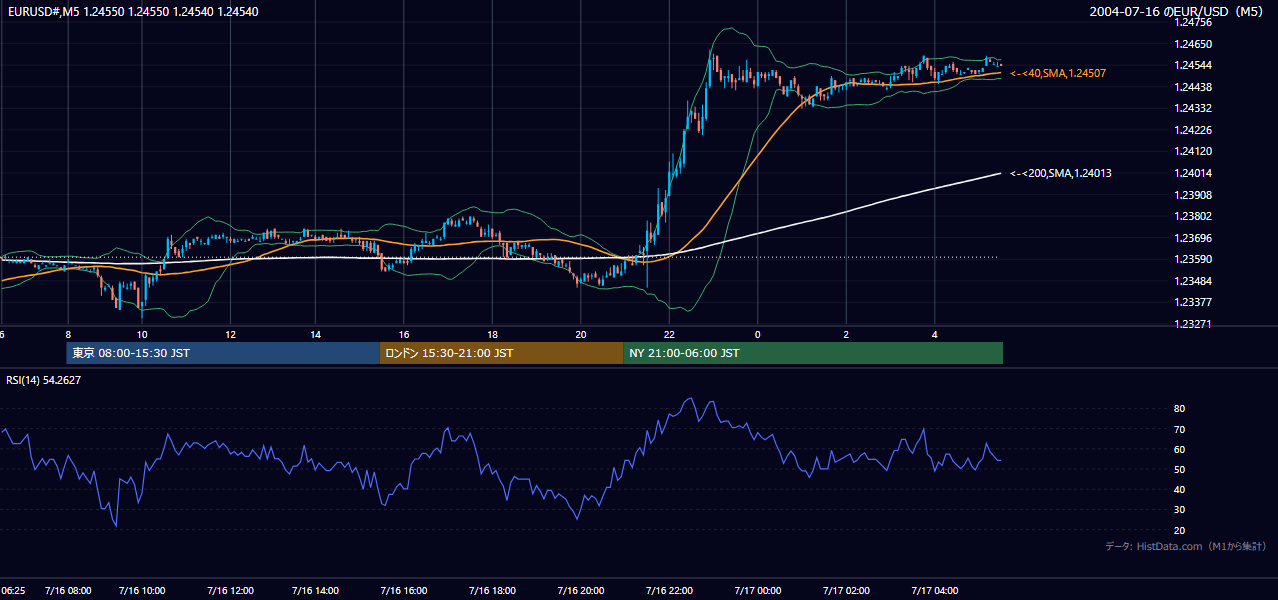The image size is (1278, 600).
Task: Click the time label 7/16 18:00
Action: [x=492, y=591]
